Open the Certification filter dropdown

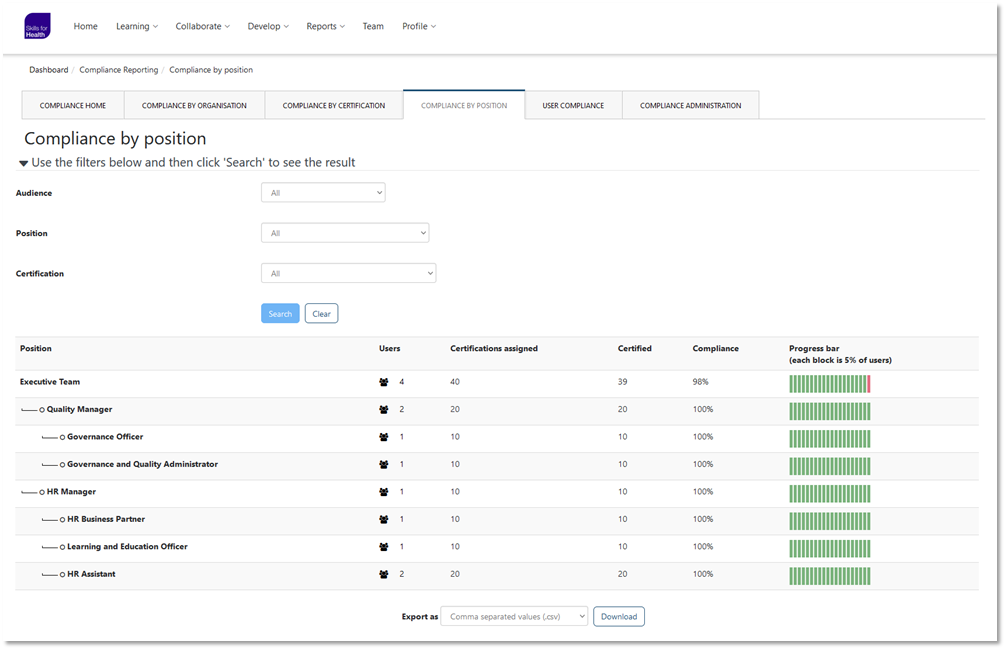point(348,273)
